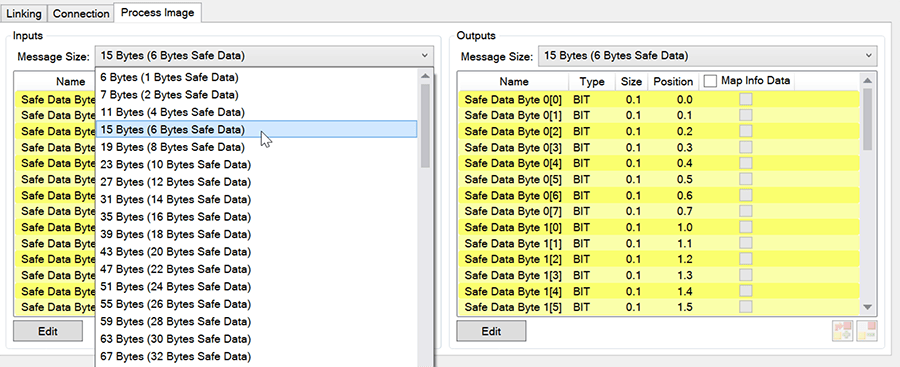Screen dimensions: 900x367
Task: Click the Edit button under Inputs
Action: pos(48,331)
